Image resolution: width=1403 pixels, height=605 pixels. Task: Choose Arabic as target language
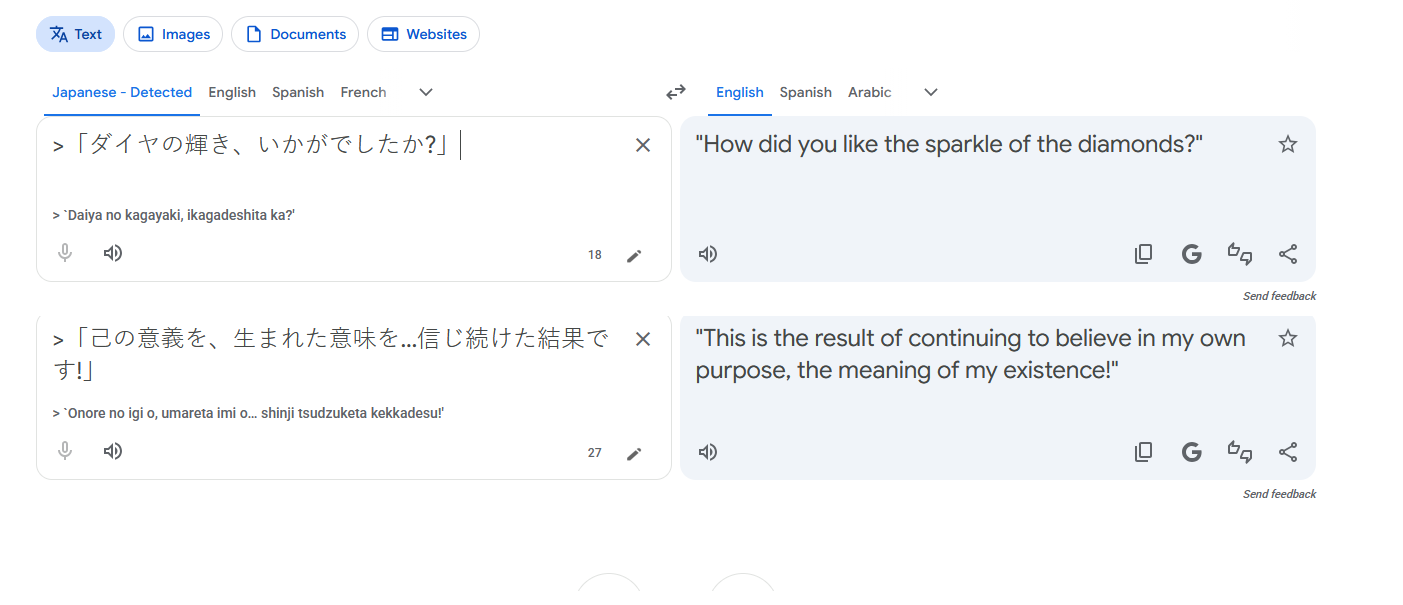click(869, 92)
